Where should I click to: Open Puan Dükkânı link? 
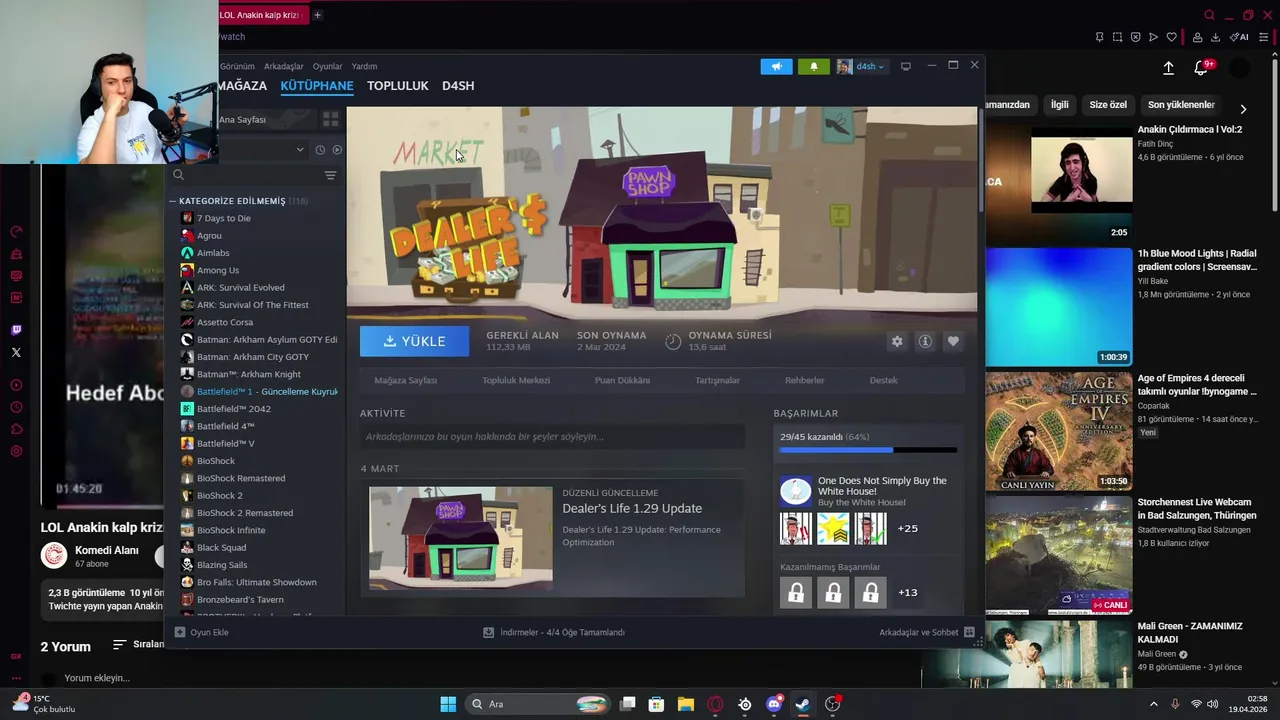(622, 380)
